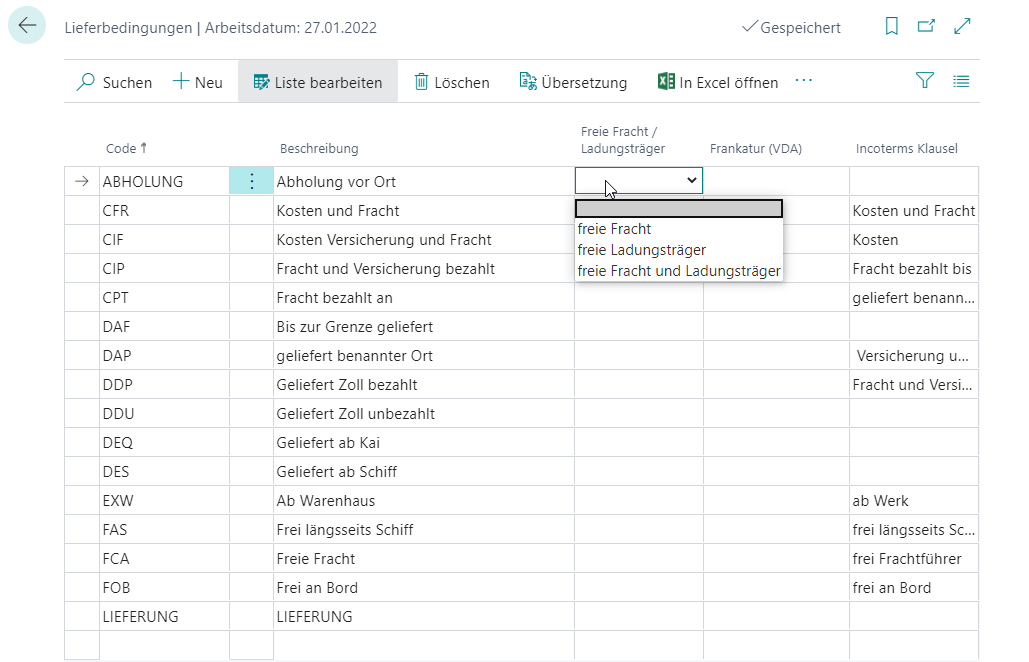1029x662 pixels.
Task: Click the Neu button
Action: 198,82
